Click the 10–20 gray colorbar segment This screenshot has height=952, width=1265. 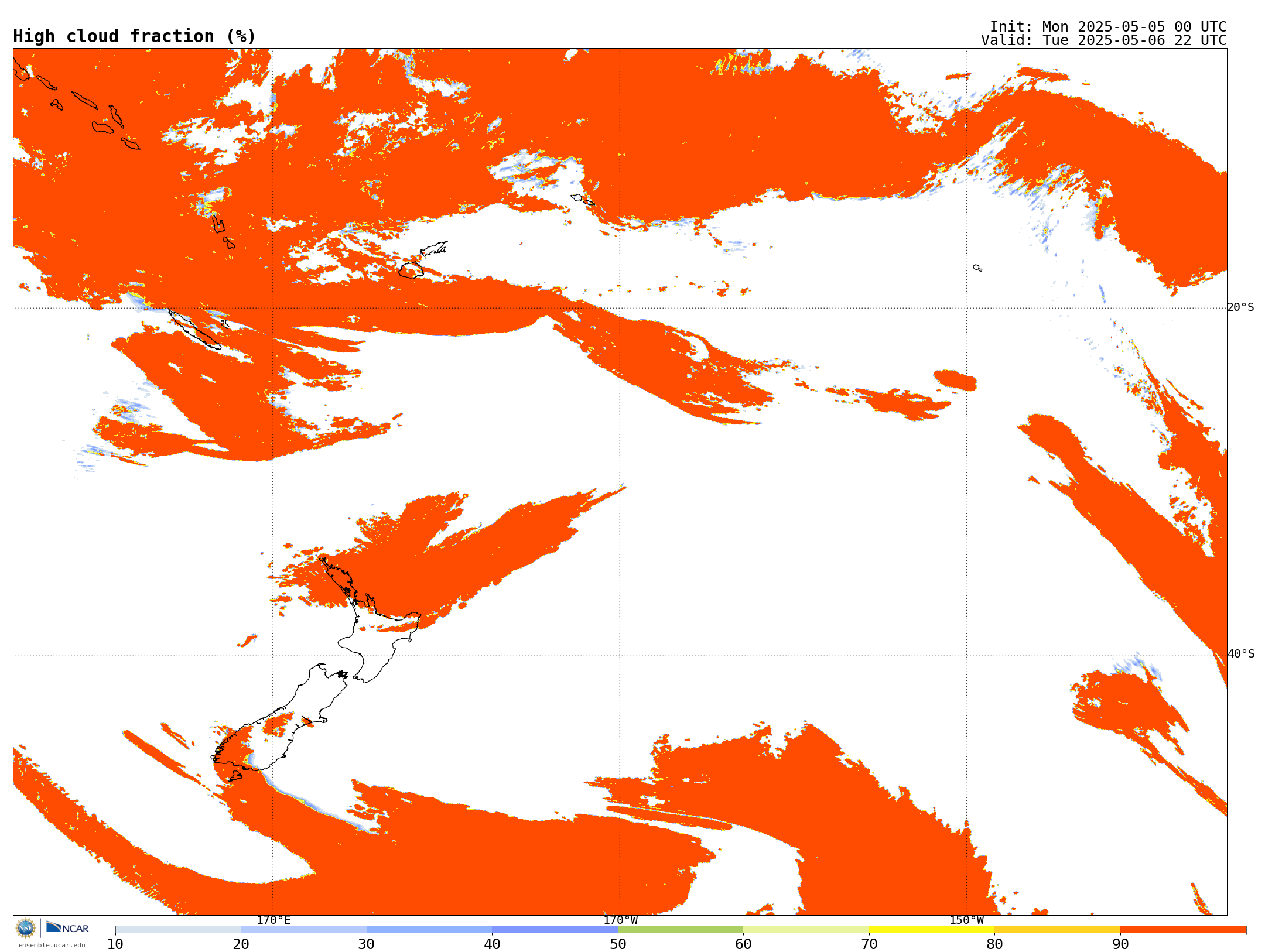click(178, 930)
